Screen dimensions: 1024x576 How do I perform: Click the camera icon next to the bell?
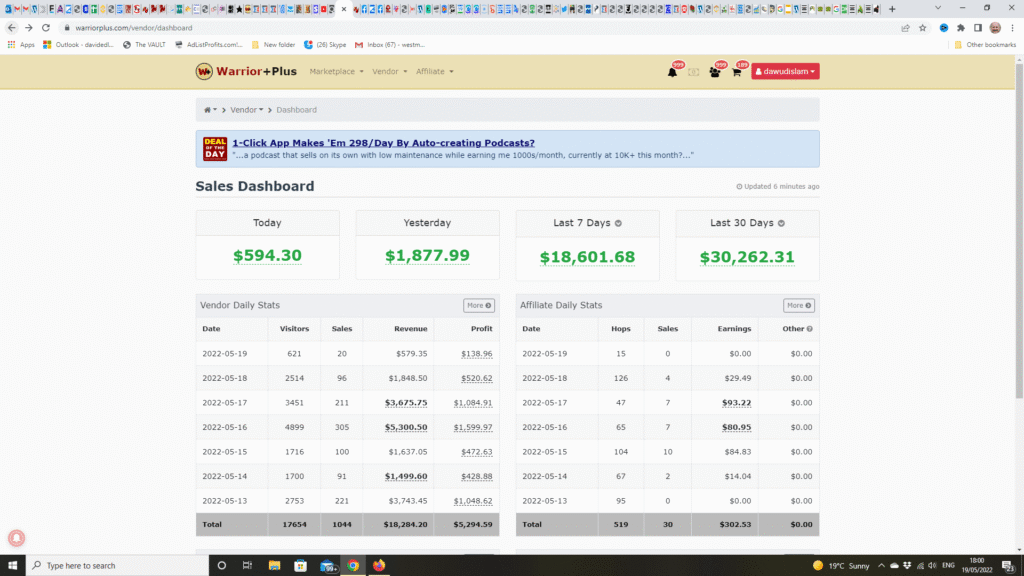pyautogui.click(x=692, y=72)
